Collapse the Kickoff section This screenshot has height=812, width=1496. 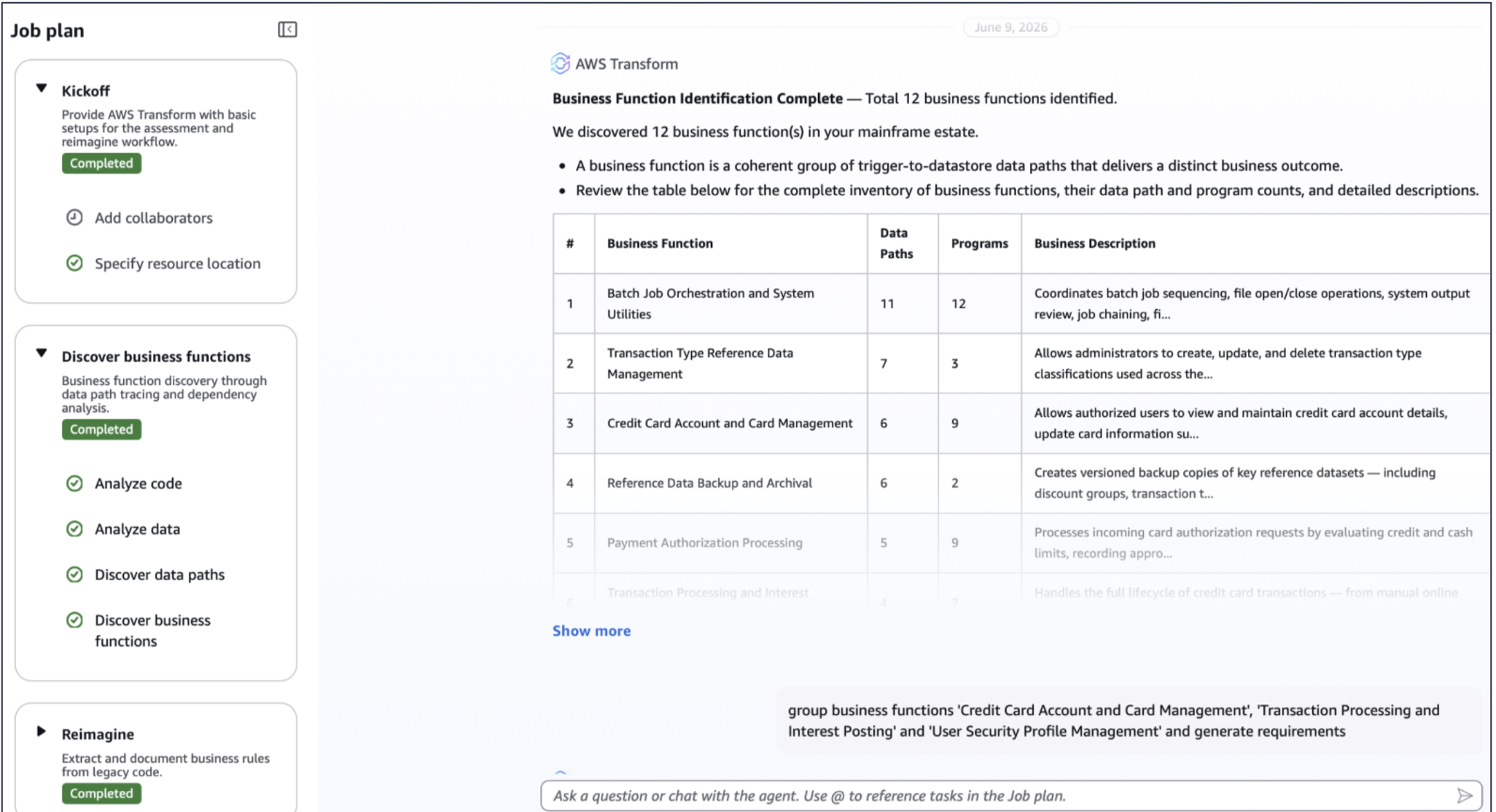42,88
